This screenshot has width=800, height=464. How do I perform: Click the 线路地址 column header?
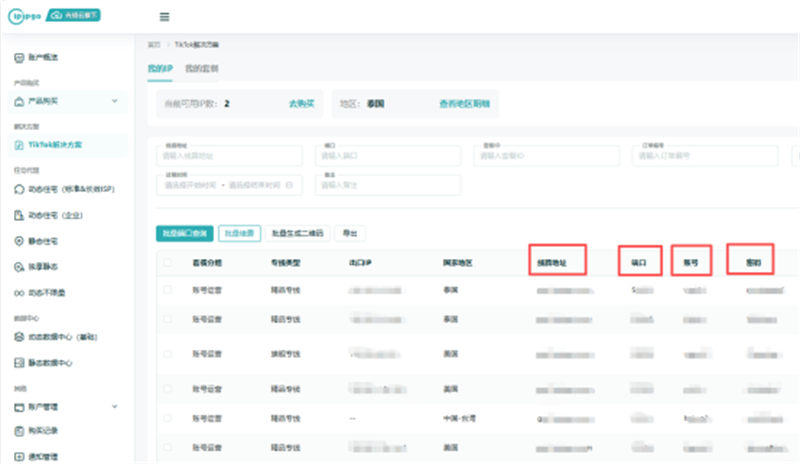pos(552,263)
